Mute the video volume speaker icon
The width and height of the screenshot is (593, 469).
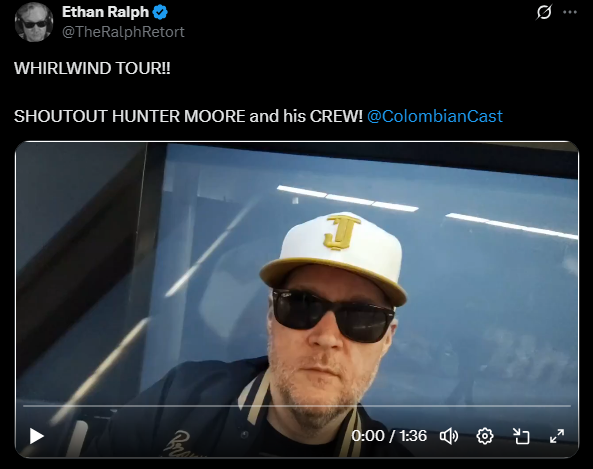449,436
